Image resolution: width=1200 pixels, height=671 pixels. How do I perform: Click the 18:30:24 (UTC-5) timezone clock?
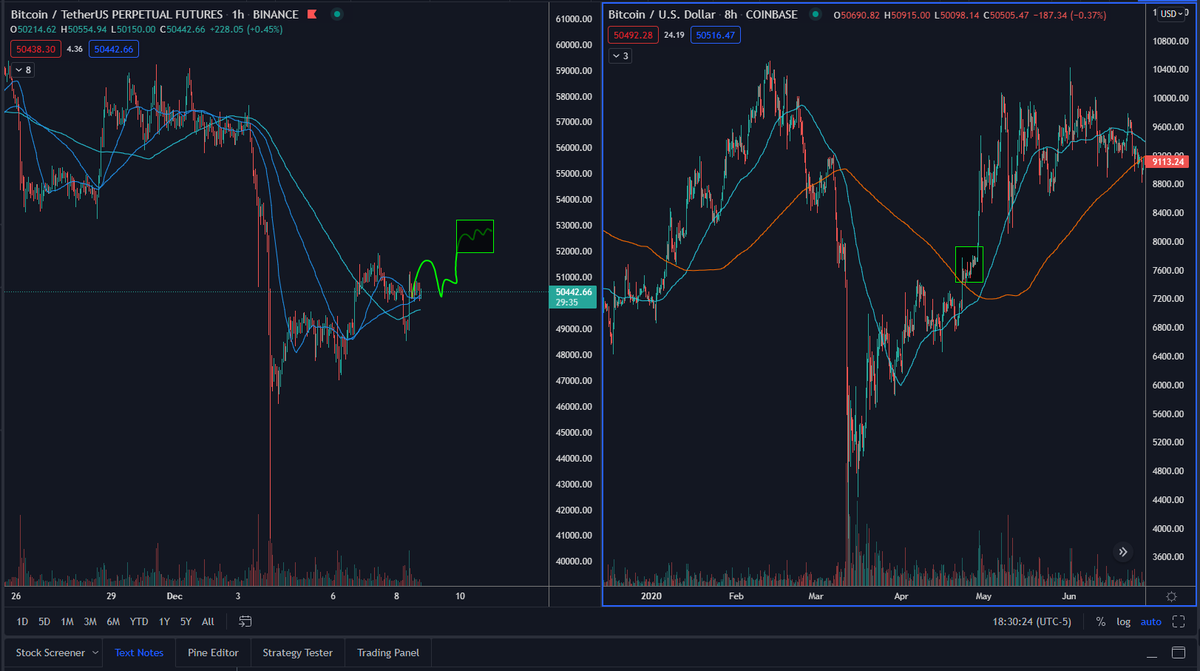click(x=1034, y=621)
